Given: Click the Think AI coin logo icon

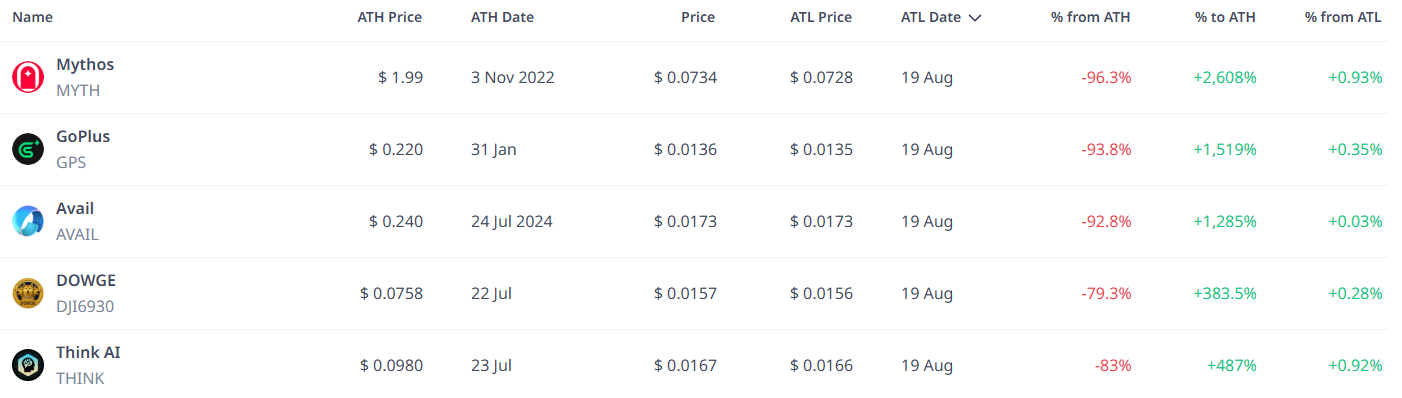Looking at the screenshot, I should (28, 365).
